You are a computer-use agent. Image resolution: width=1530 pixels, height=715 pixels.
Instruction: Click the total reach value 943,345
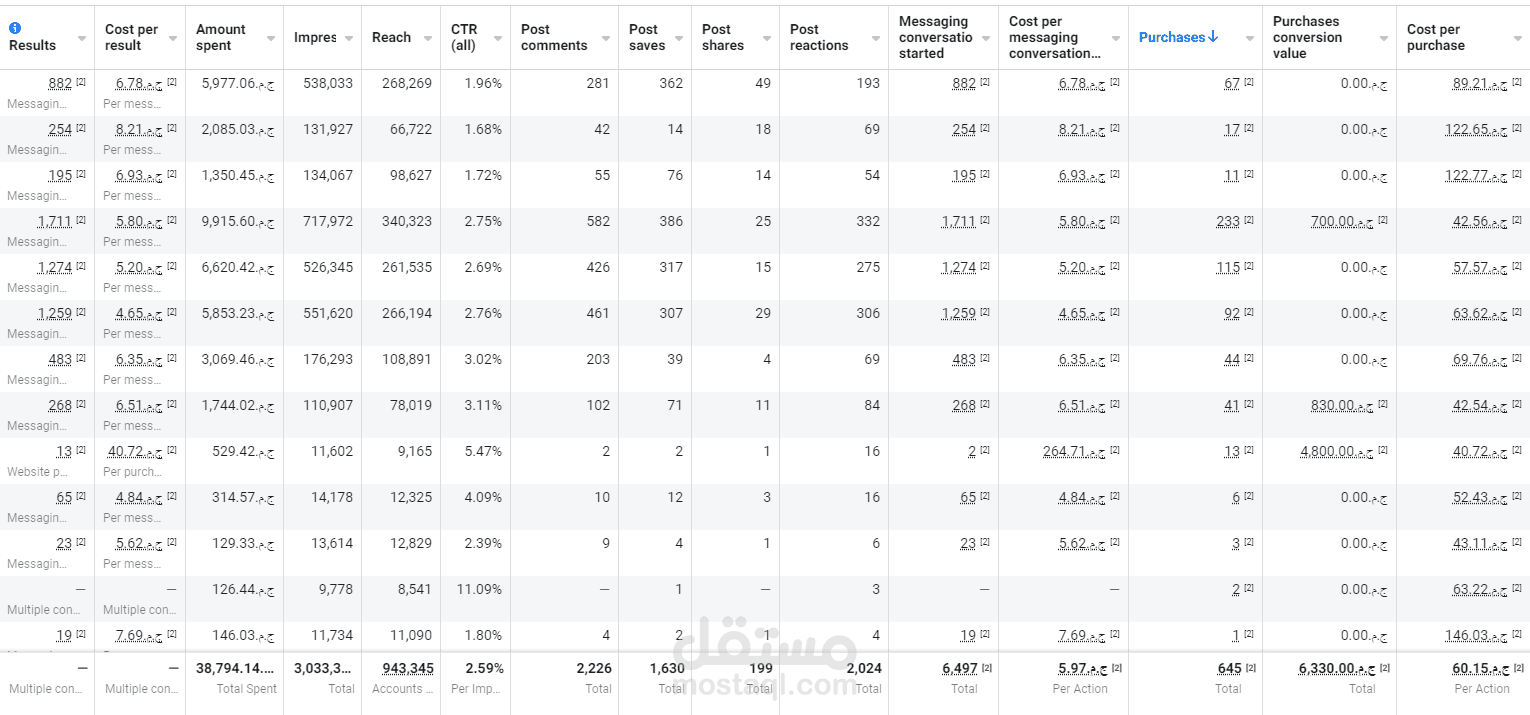(408, 668)
